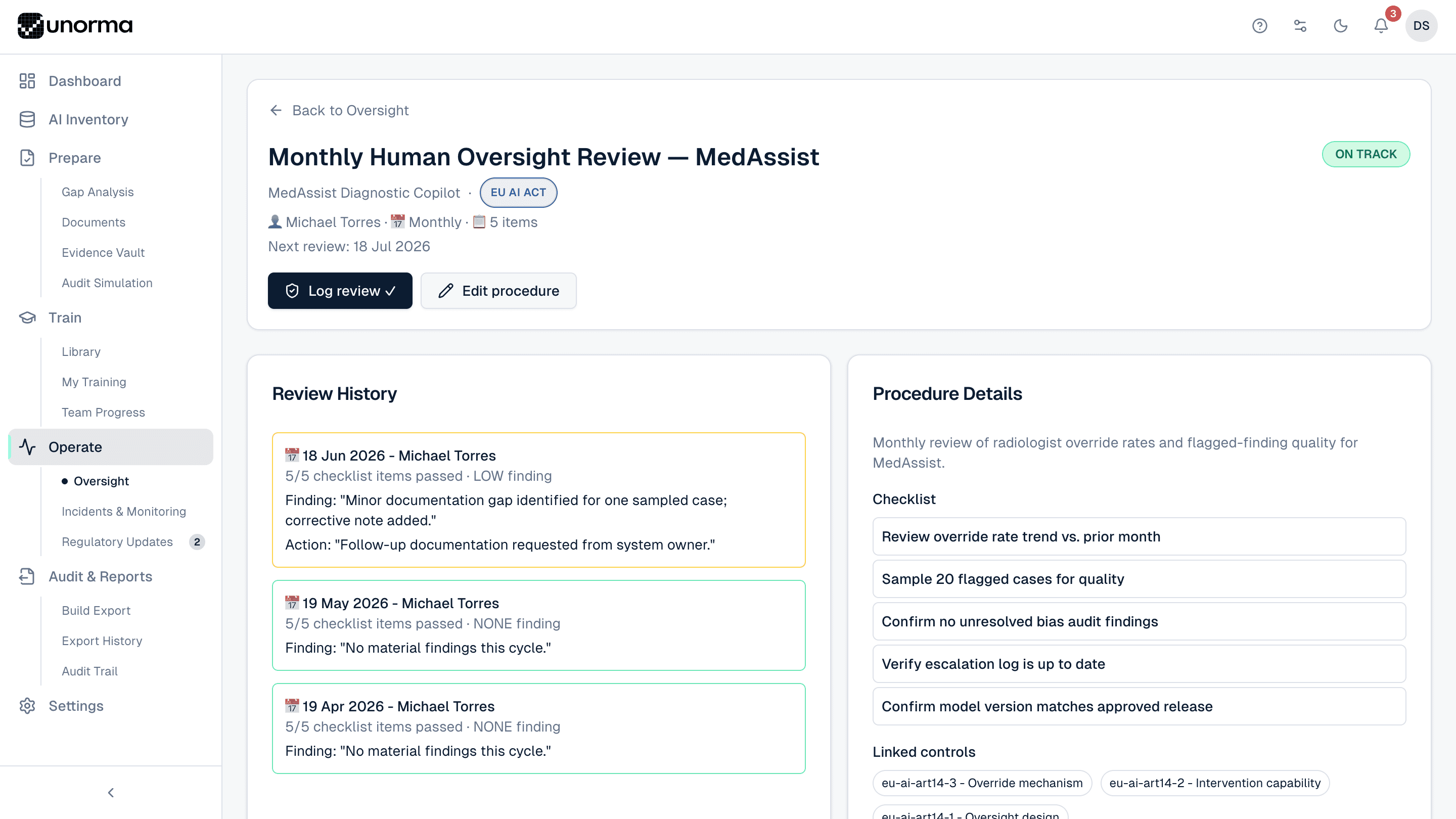The width and height of the screenshot is (1456, 819).
Task: Click the Dashboard grid icon
Action: coord(27,81)
